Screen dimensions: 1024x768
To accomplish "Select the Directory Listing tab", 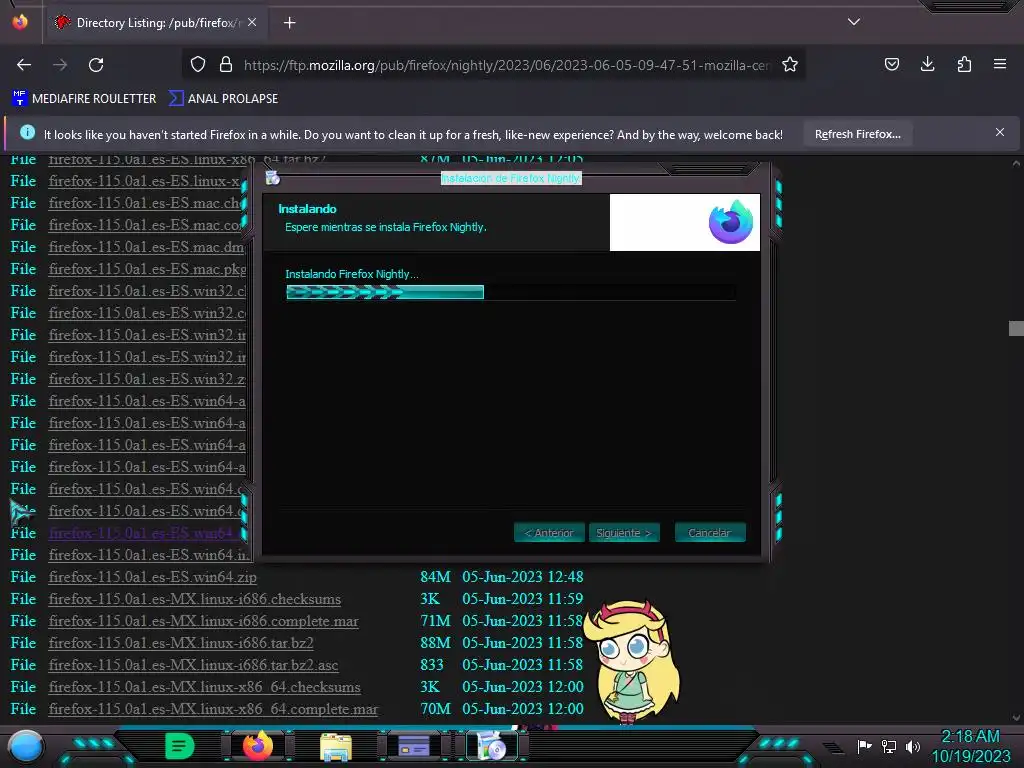I will pos(155,23).
